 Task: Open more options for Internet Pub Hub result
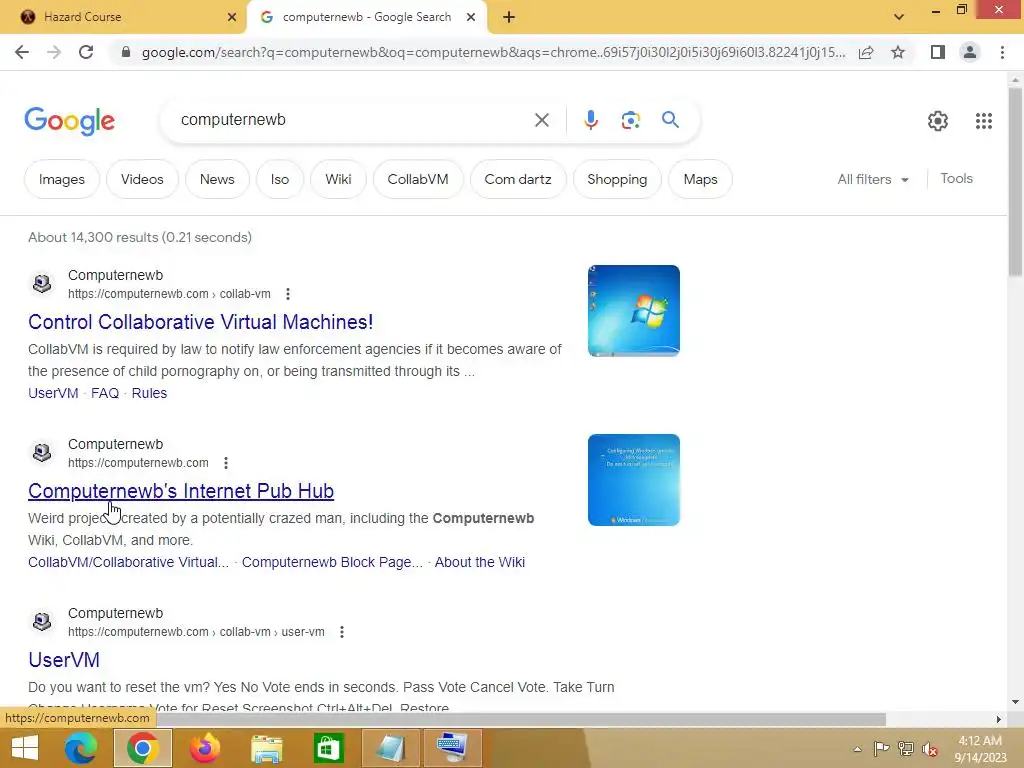coord(226,463)
